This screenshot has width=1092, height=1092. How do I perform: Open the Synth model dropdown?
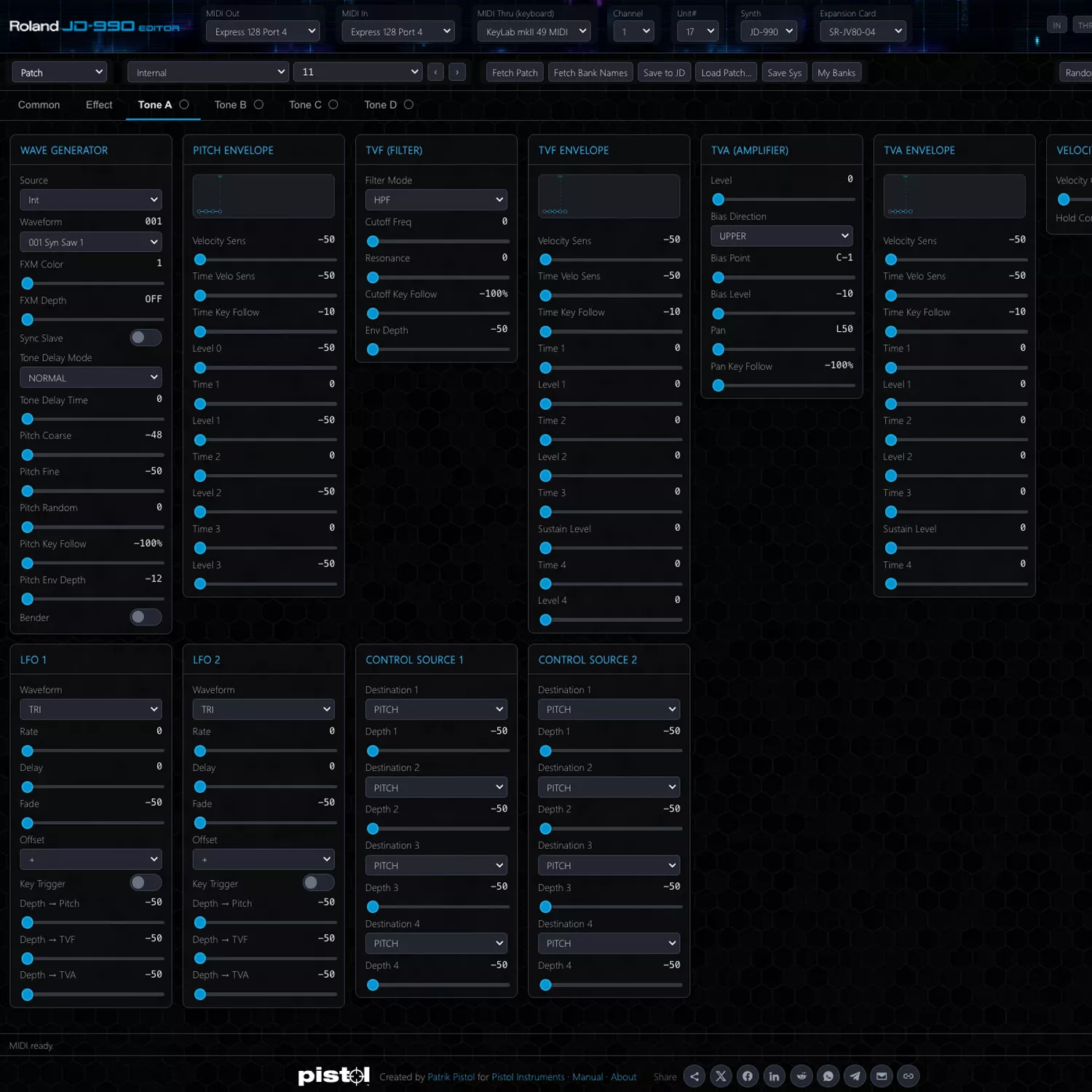[769, 31]
